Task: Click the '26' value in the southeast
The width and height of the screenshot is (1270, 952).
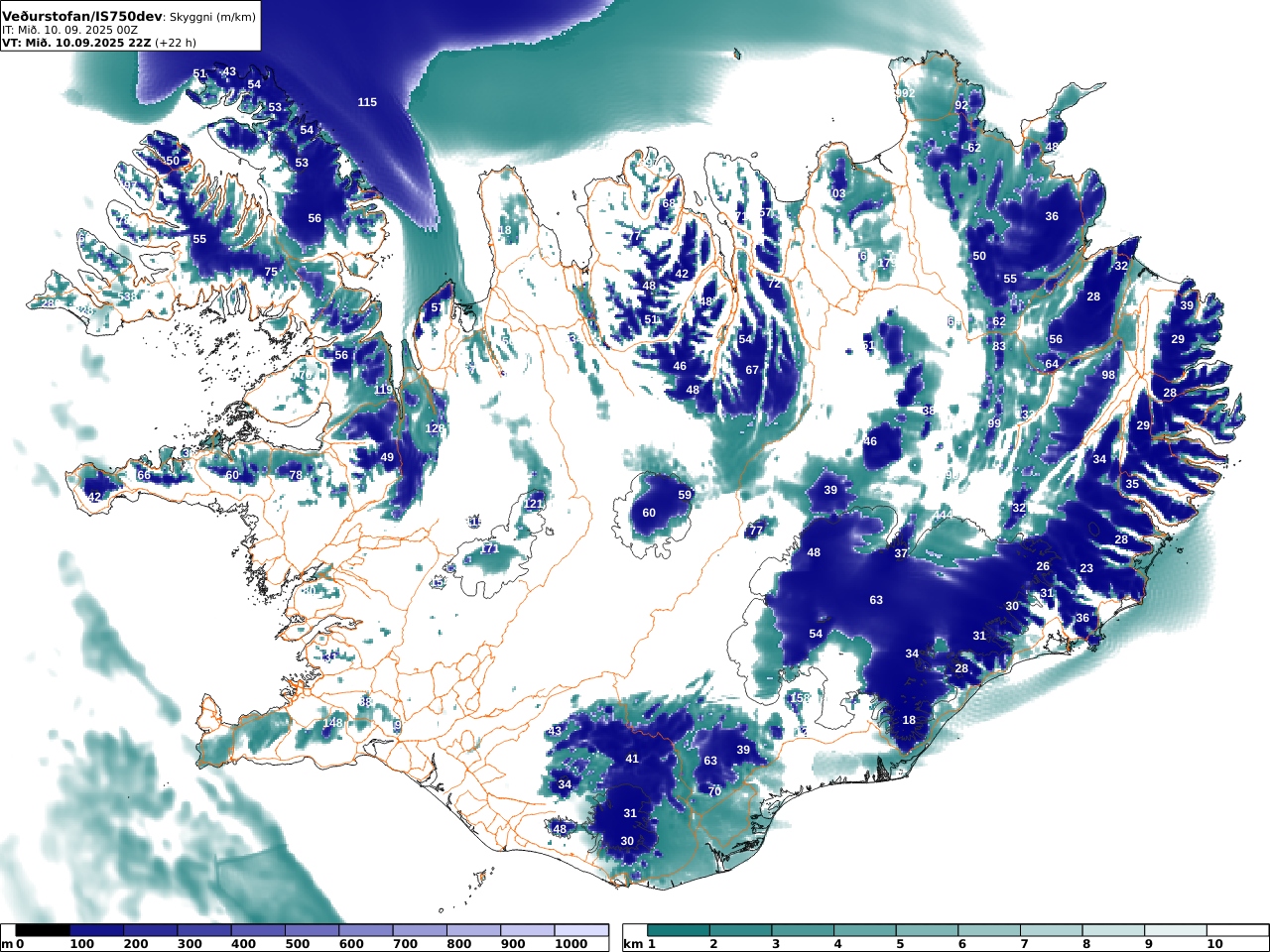Action: coord(1043,566)
